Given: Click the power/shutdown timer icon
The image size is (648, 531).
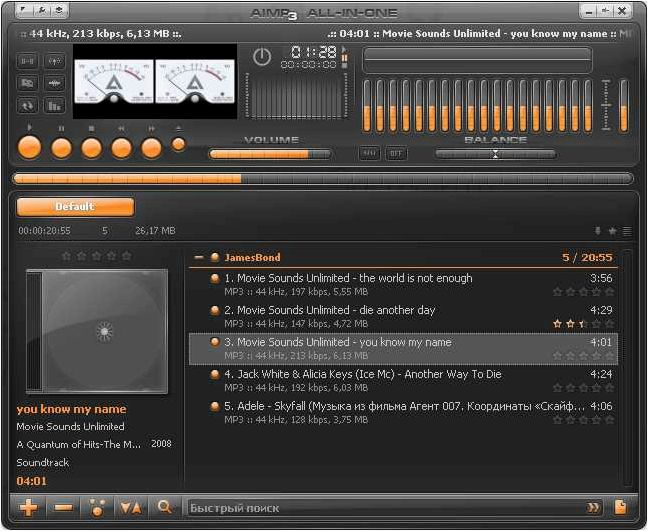Looking at the screenshot, I should [262, 57].
